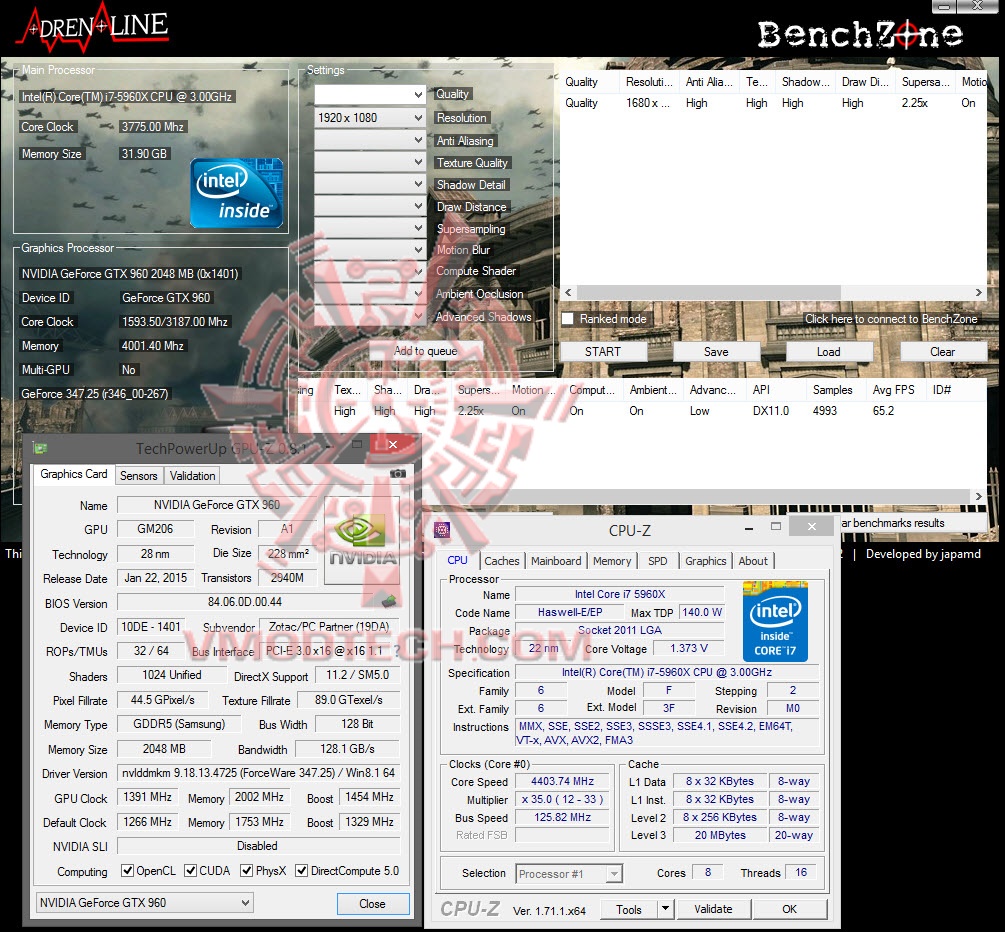Click the Close button in GPU-Z
Screen dimensions: 1005x932
pos(372,904)
